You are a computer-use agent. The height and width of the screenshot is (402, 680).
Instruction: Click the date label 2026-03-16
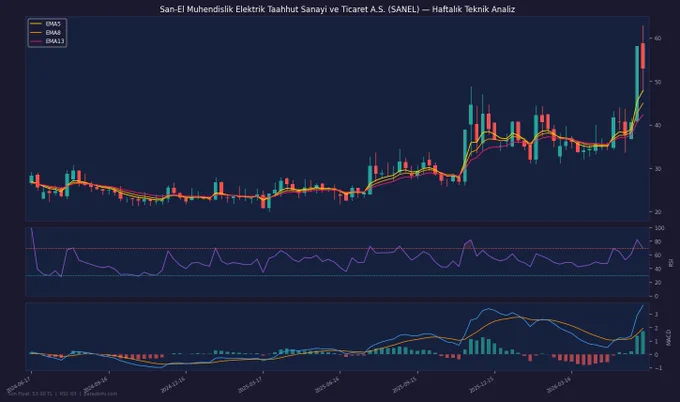pyautogui.click(x=559, y=384)
